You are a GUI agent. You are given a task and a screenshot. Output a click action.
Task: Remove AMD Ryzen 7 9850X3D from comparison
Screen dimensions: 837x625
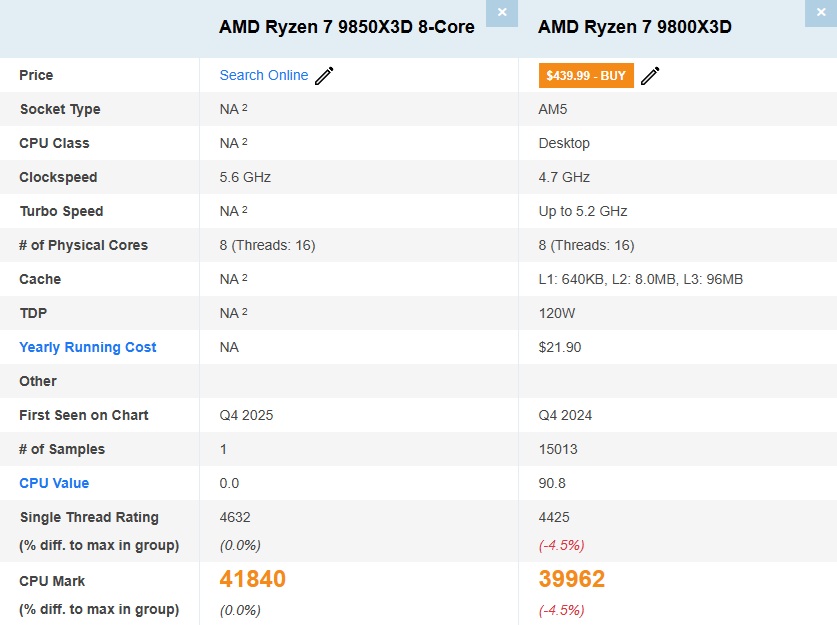coord(501,13)
